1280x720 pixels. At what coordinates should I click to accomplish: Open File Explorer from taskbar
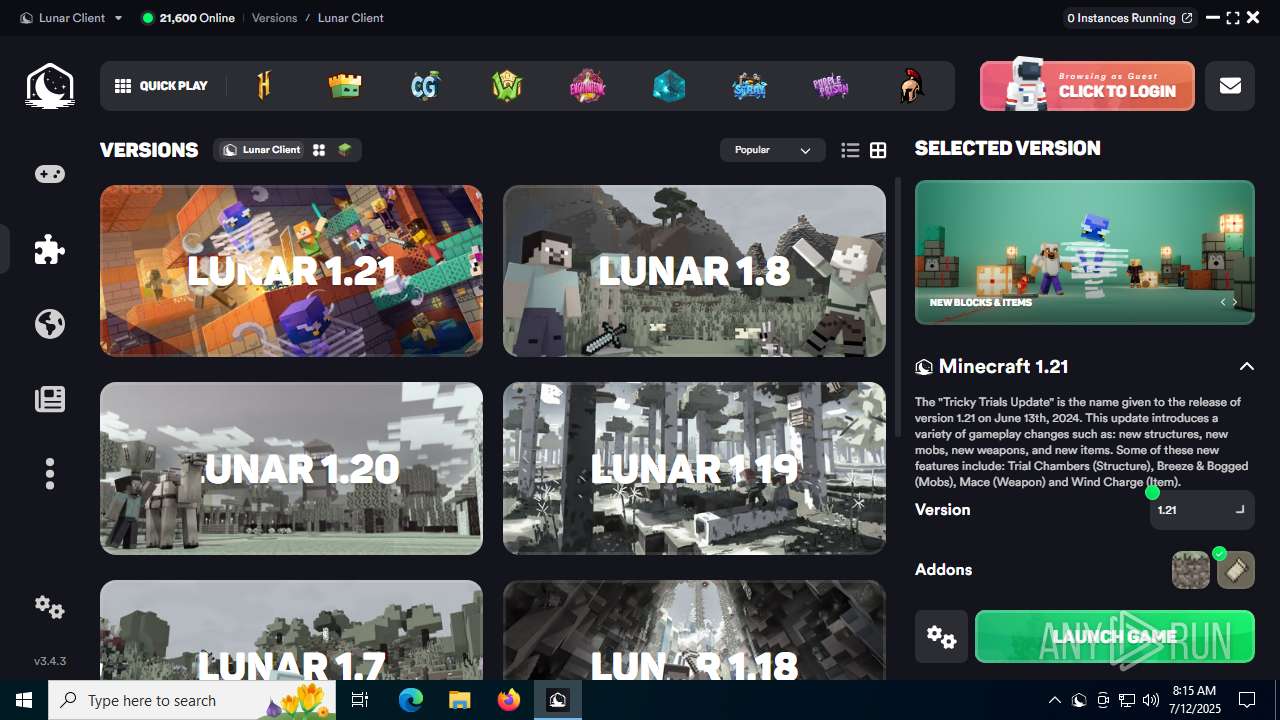coord(459,700)
